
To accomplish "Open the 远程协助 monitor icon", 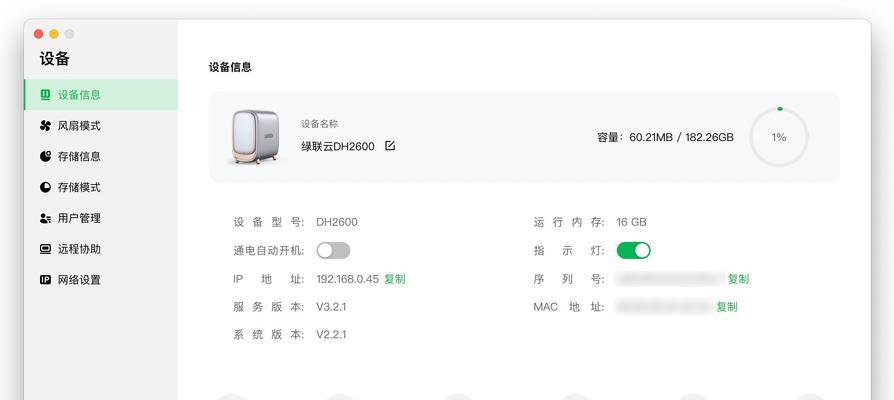I will click(45, 249).
